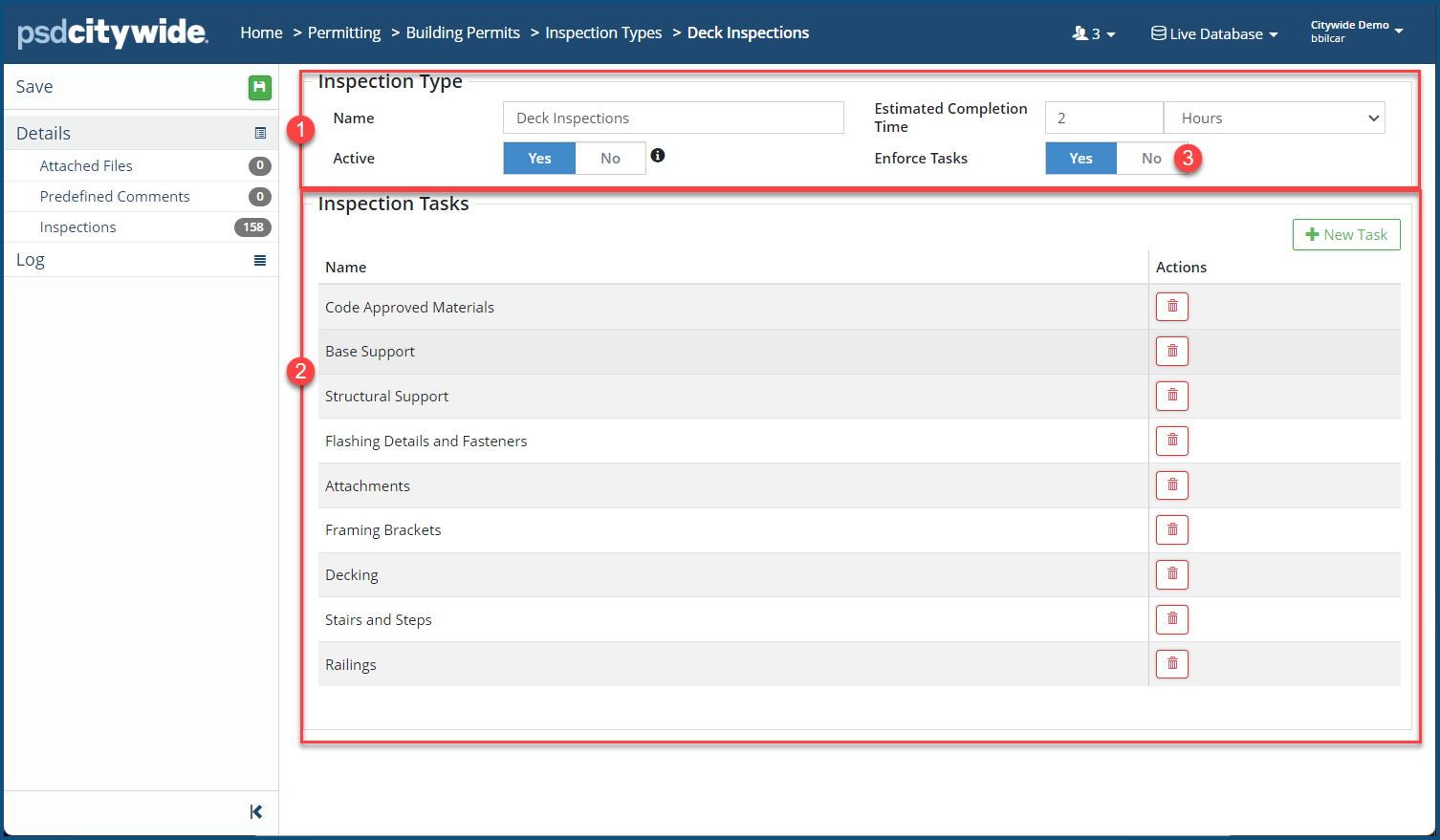The width and height of the screenshot is (1440, 840).
Task: Select Yes for Active toggle
Action: click(x=539, y=159)
